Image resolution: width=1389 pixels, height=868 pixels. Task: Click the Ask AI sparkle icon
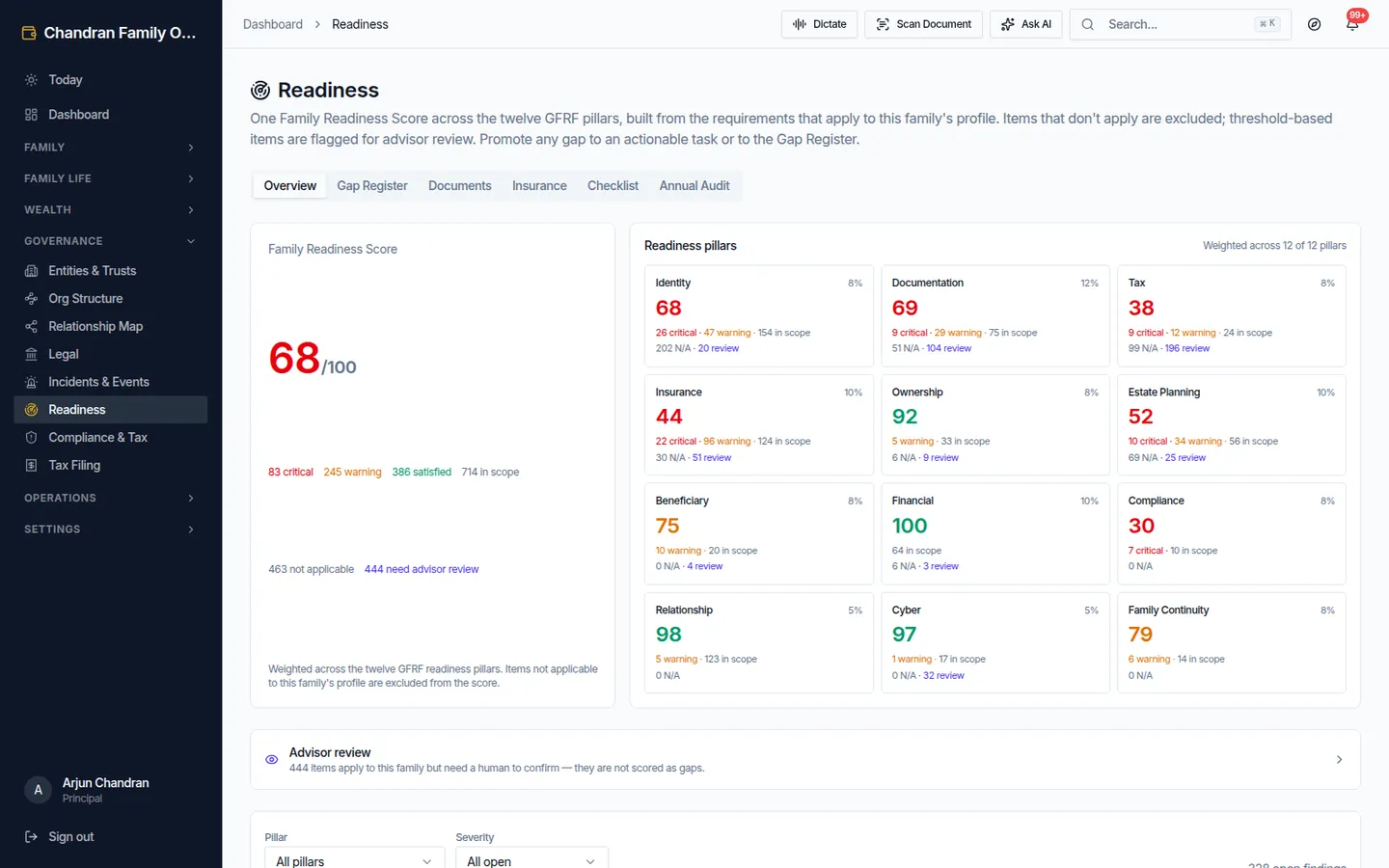1008,24
